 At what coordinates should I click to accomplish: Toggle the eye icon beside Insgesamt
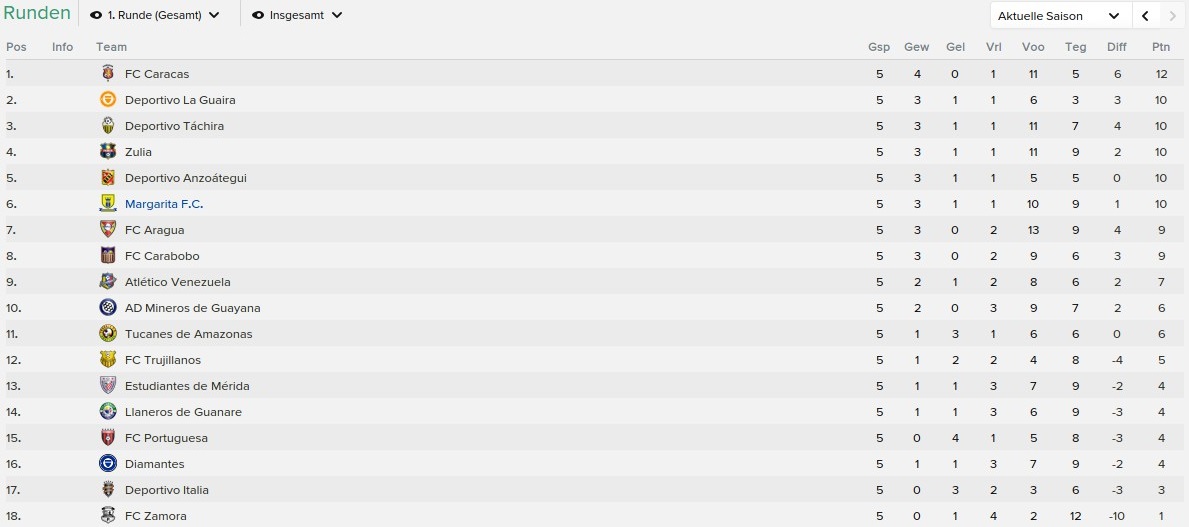pyautogui.click(x=258, y=15)
